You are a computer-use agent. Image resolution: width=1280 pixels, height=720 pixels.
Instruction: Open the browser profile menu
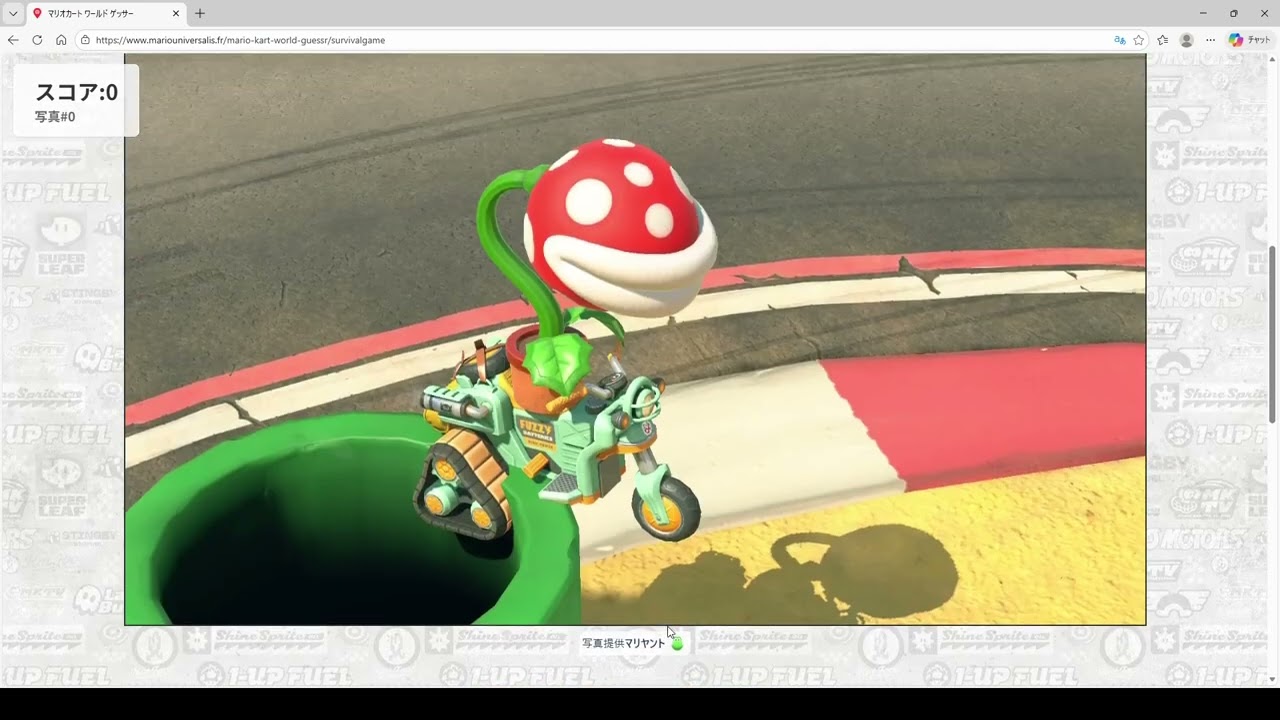coord(1187,40)
